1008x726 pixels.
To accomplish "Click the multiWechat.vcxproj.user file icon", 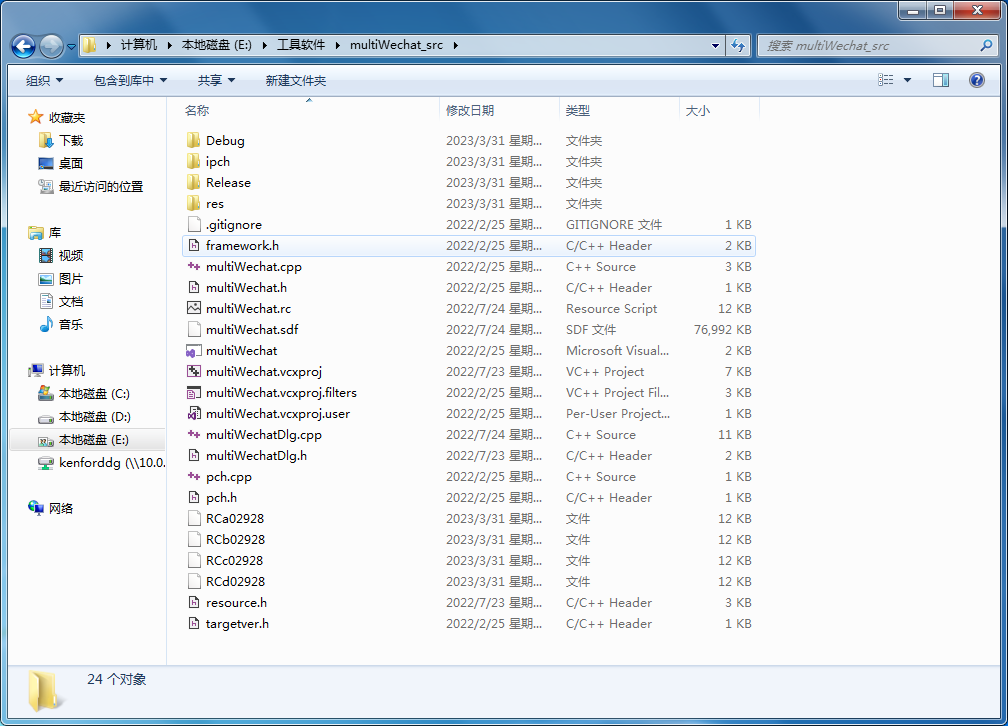I will tap(194, 413).
